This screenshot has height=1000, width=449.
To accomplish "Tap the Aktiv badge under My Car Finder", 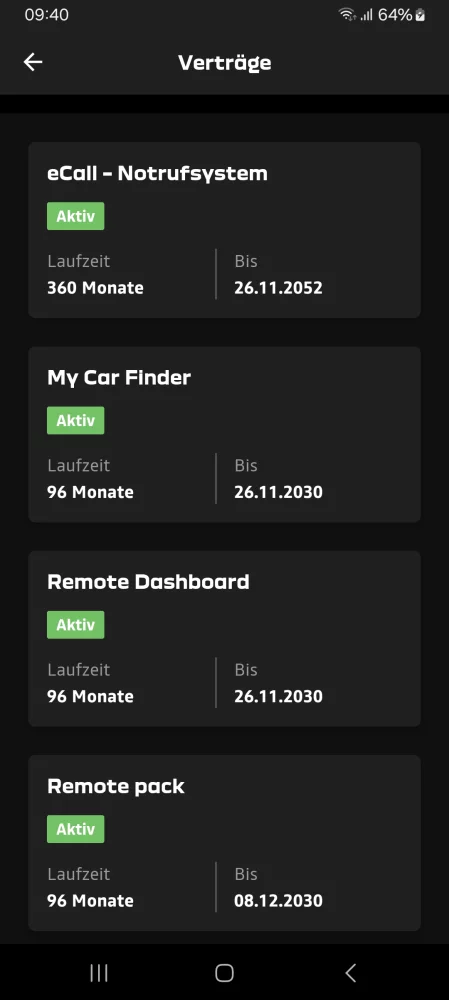I will point(75,420).
